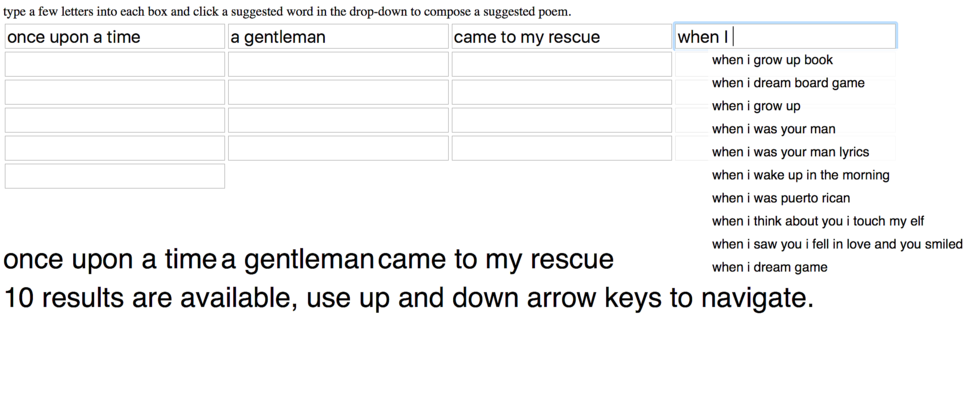The height and width of the screenshot is (416, 968).
Task: Focus the empty box below "once upon a time"
Action: tap(115, 64)
